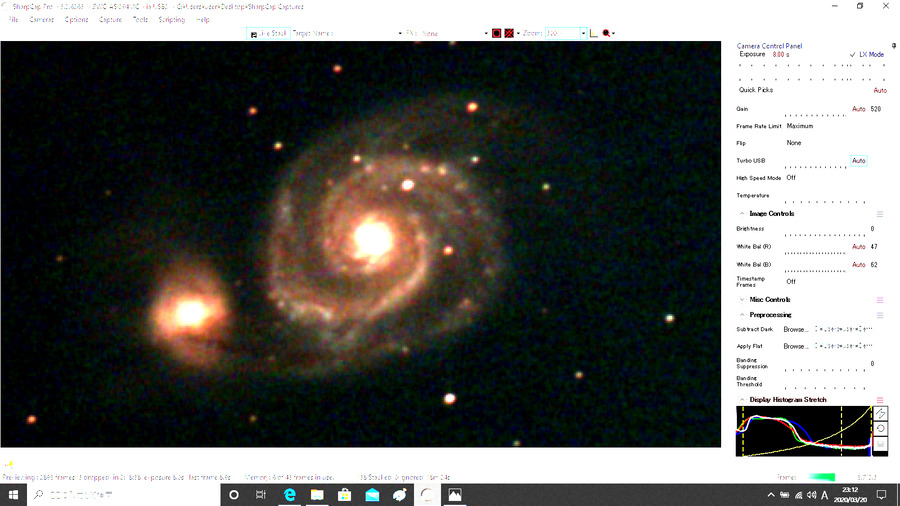Open the Options menu

76,20
